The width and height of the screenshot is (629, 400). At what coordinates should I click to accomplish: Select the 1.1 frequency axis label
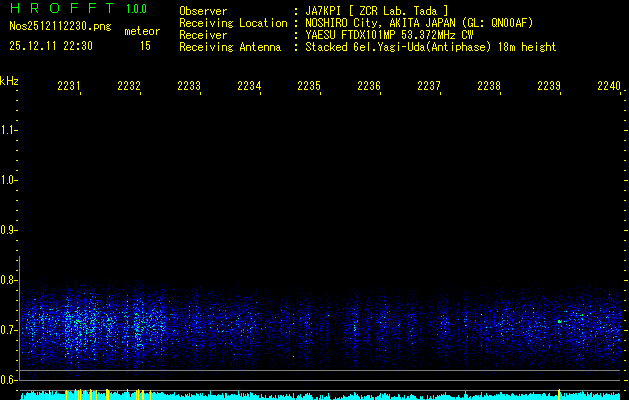9,130
